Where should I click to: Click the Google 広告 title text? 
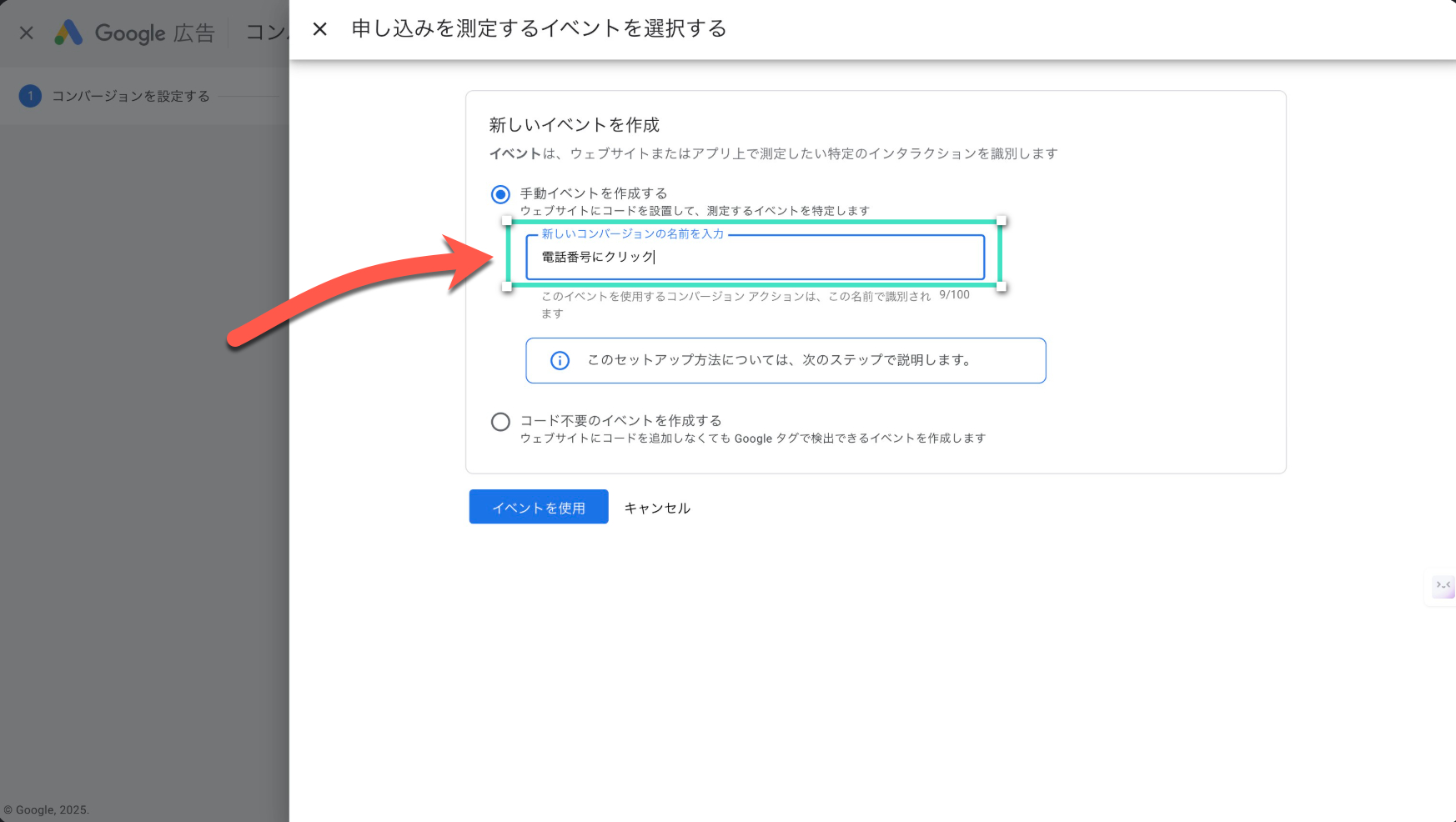(154, 33)
